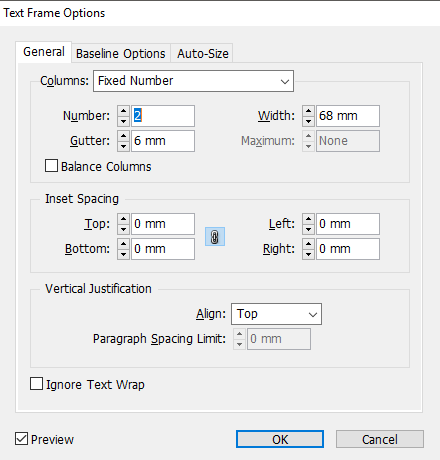Screen dimensions: 440x460
Task: Switch to the Baseline Options tab
Action: pyautogui.click(x=121, y=53)
